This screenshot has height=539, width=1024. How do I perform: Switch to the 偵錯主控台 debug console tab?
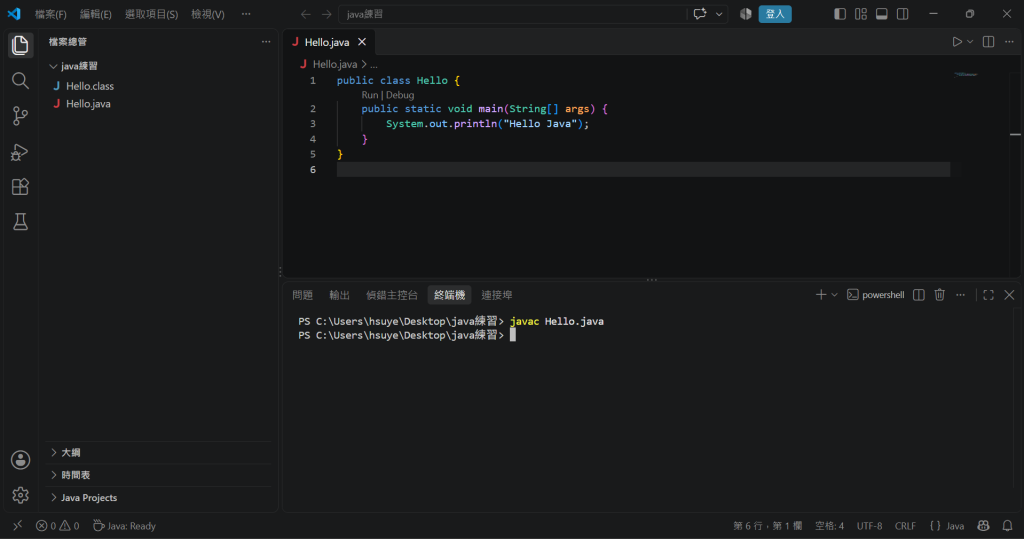(x=391, y=295)
